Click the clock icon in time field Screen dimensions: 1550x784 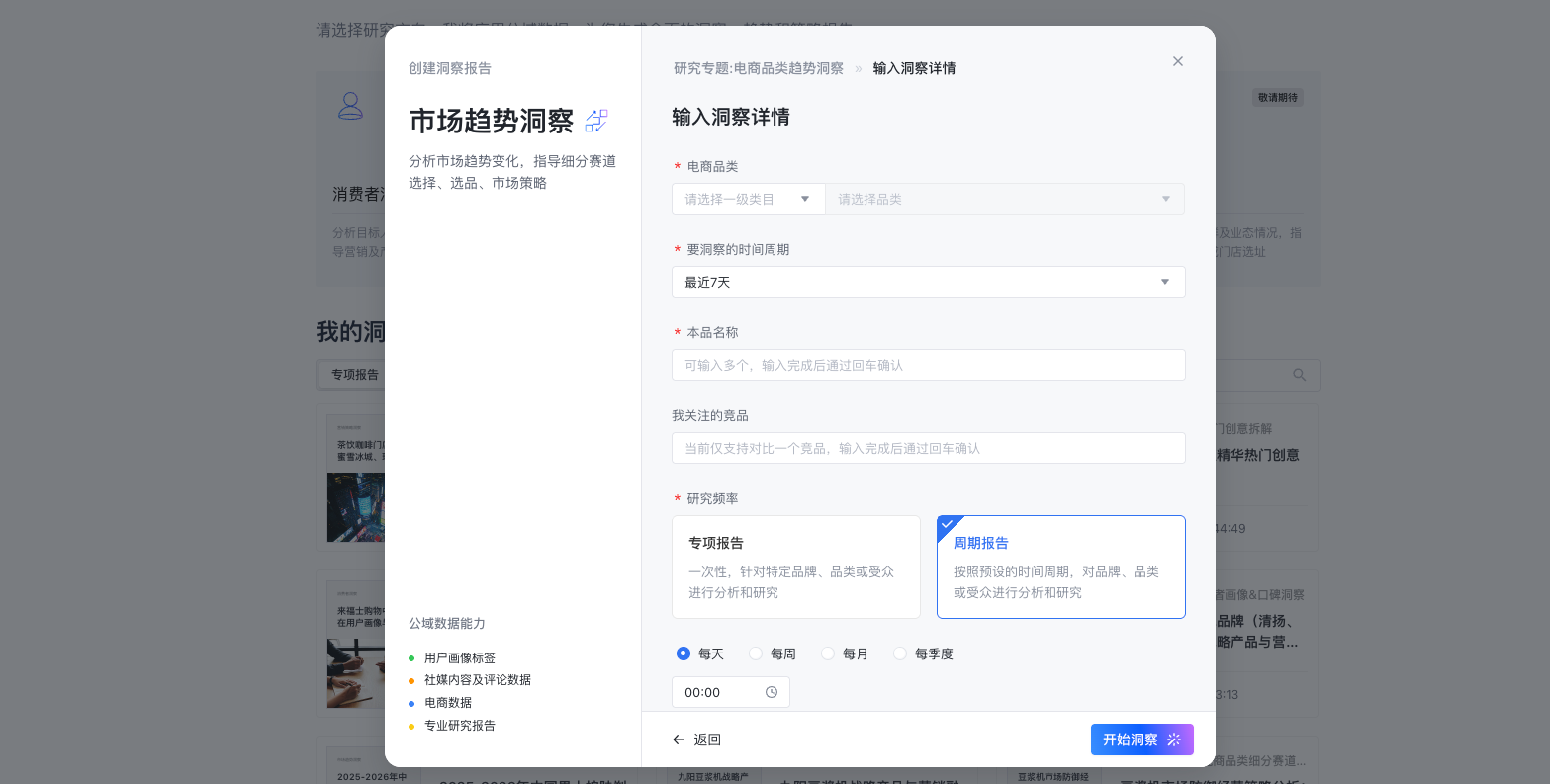(x=772, y=692)
